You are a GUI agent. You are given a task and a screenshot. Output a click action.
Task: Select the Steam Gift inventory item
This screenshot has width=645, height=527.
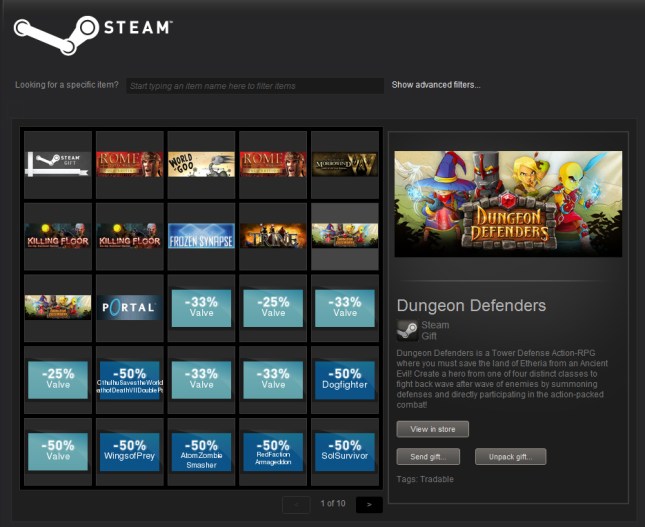58,164
